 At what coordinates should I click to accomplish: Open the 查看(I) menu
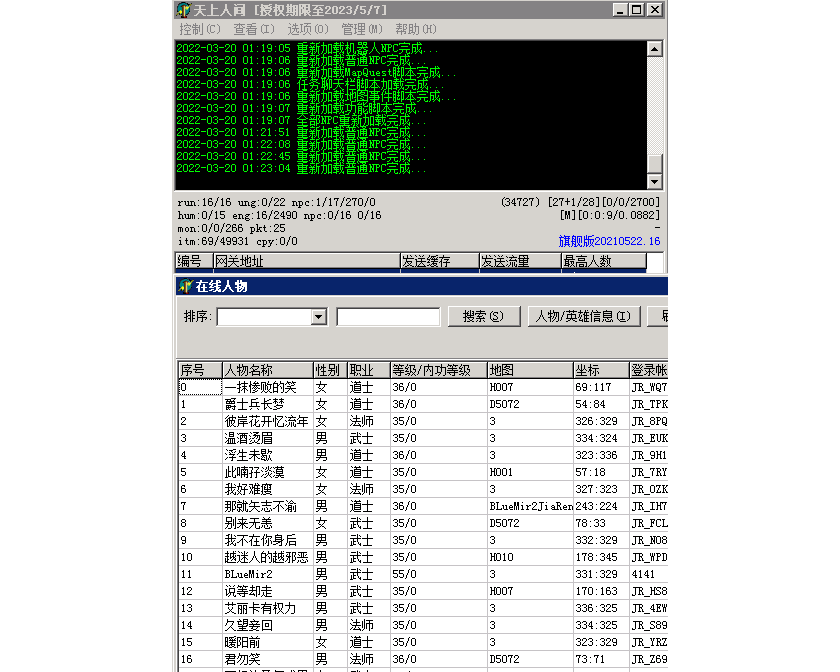254,30
